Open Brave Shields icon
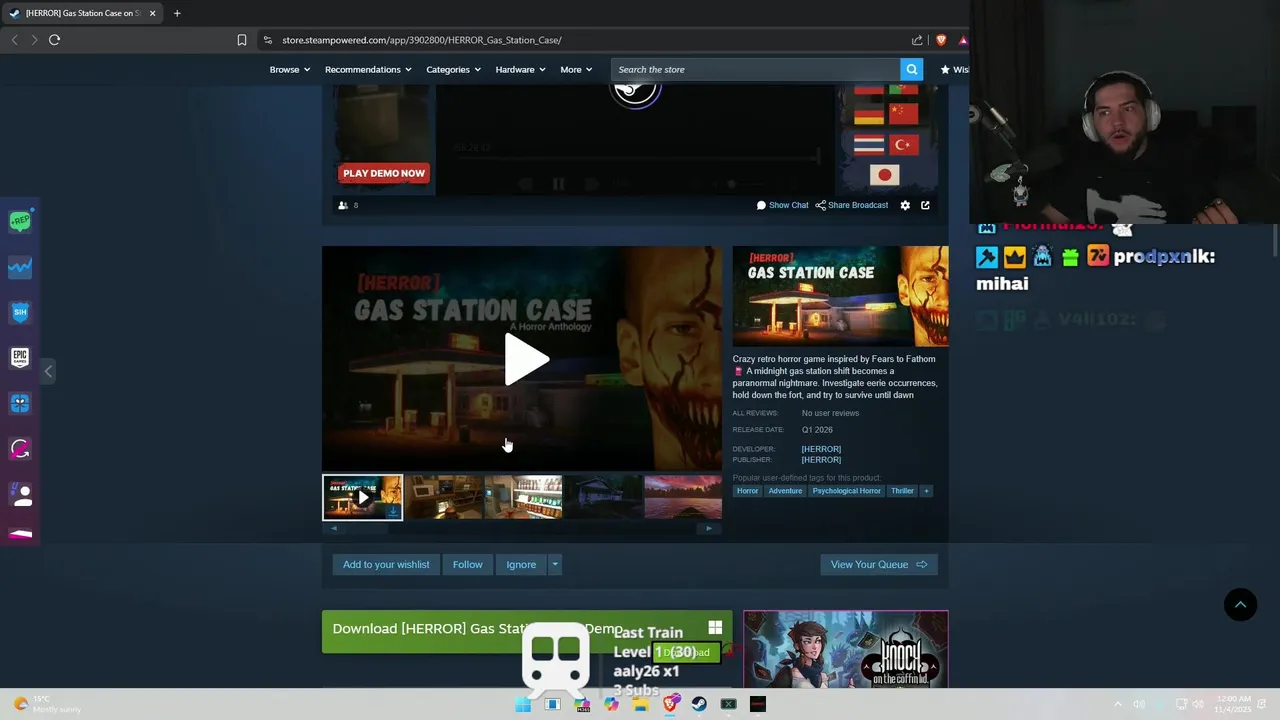 941,40
